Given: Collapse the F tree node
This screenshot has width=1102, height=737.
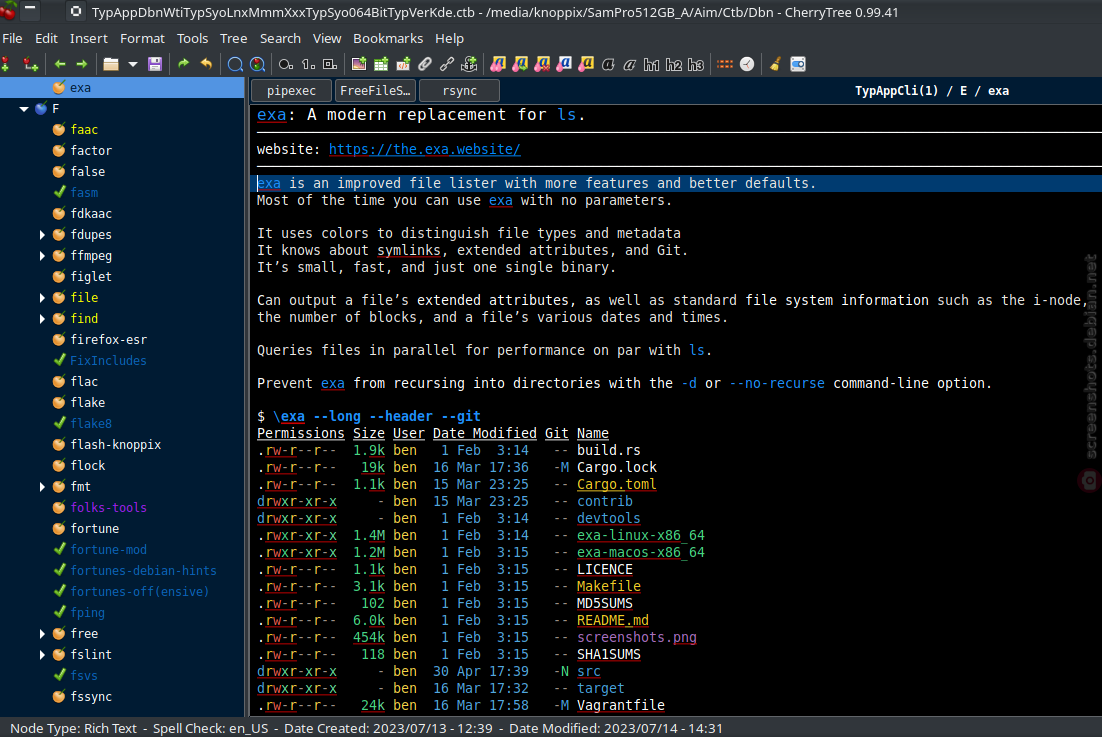Looking at the screenshot, I should [x=24, y=109].
